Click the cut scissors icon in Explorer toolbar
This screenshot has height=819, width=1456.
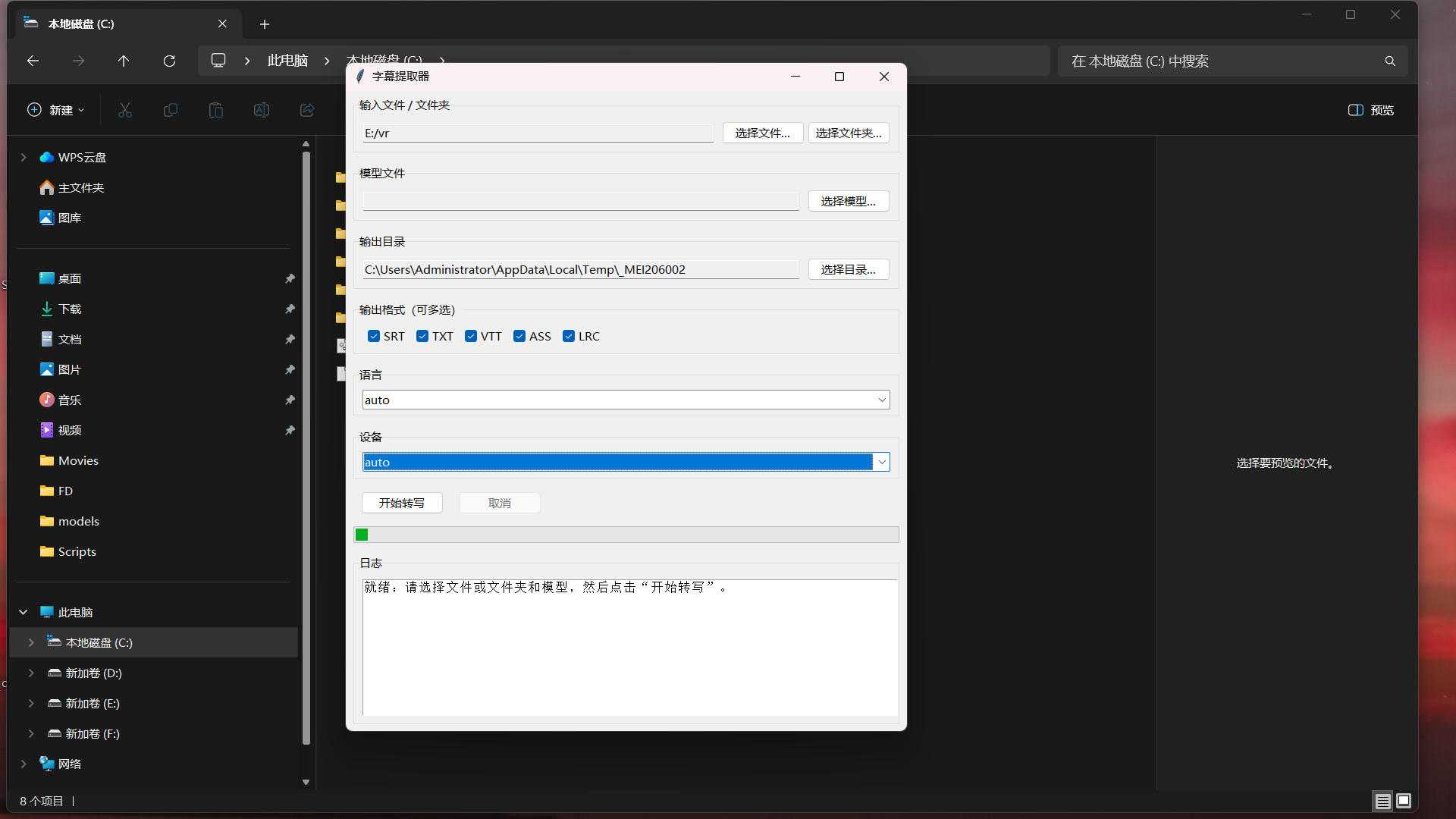125,110
